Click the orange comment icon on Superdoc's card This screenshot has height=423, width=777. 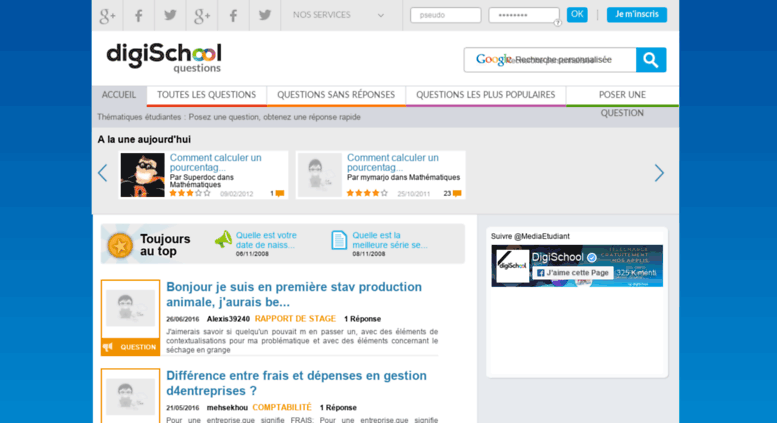click(280, 194)
